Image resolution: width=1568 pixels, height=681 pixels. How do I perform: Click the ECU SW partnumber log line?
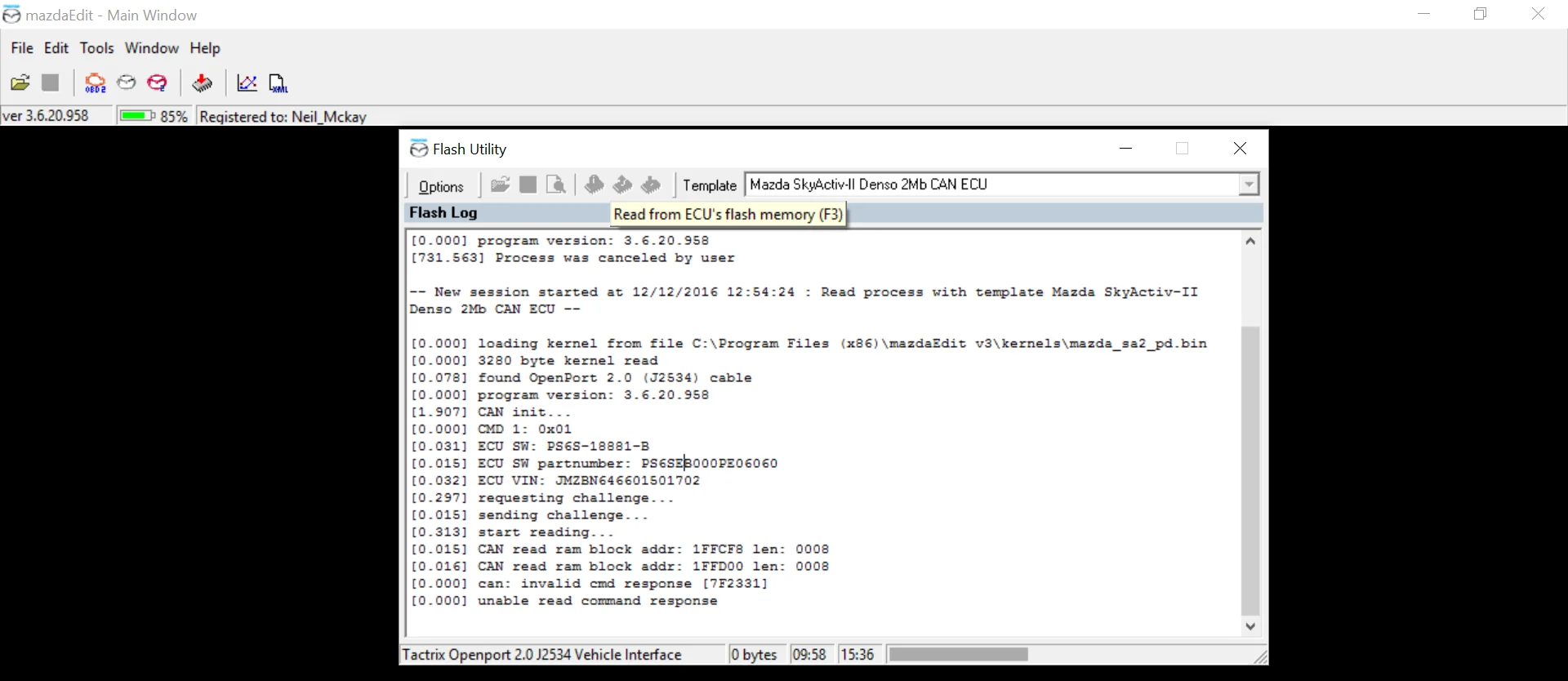click(594, 464)
